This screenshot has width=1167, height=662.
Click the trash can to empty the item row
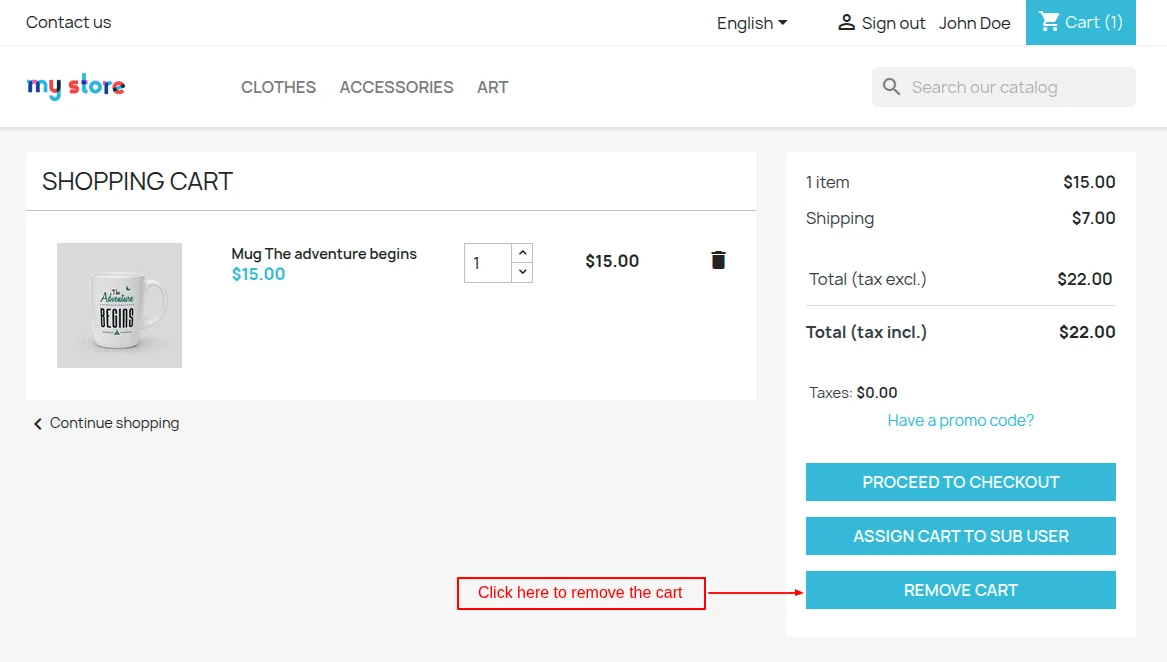tap(718, 260)
